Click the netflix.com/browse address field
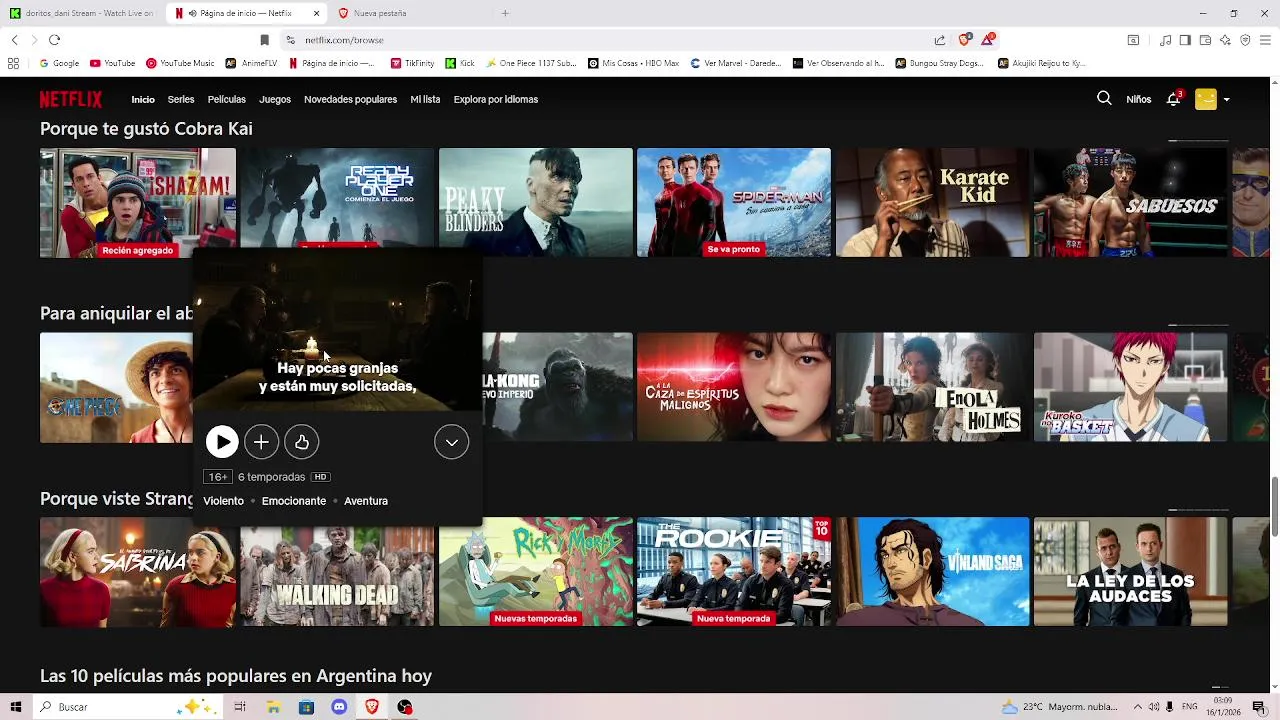Image resolution: width=1280 pixels, height=720 pixels. [605, 40]
